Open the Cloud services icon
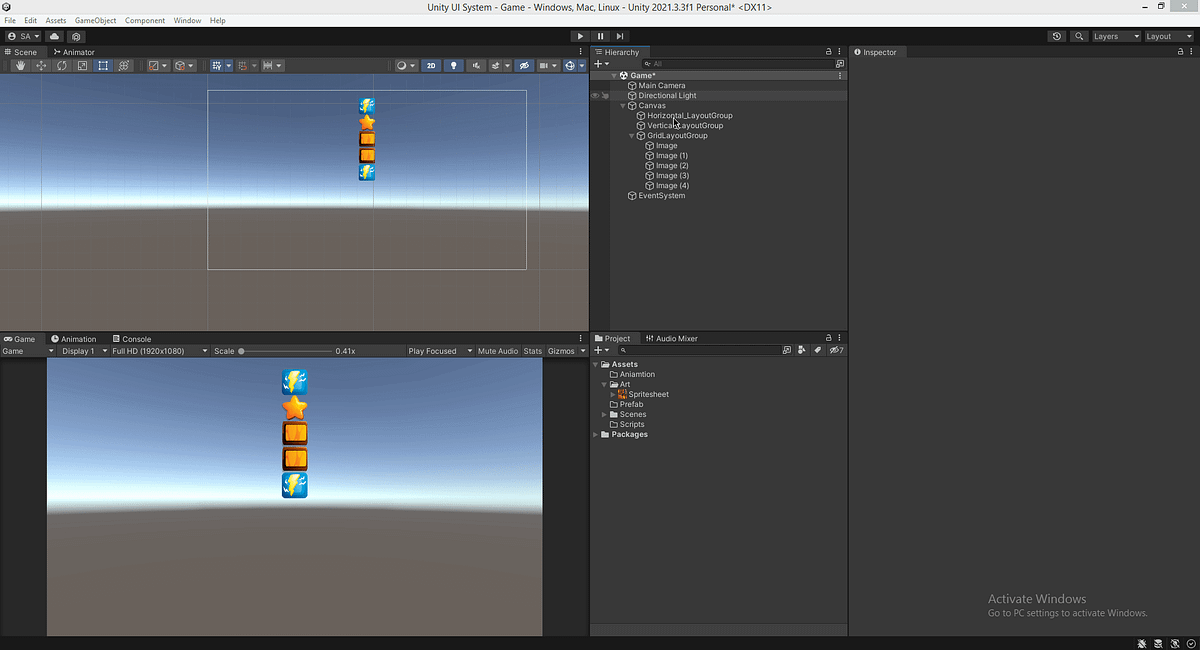 54,36
